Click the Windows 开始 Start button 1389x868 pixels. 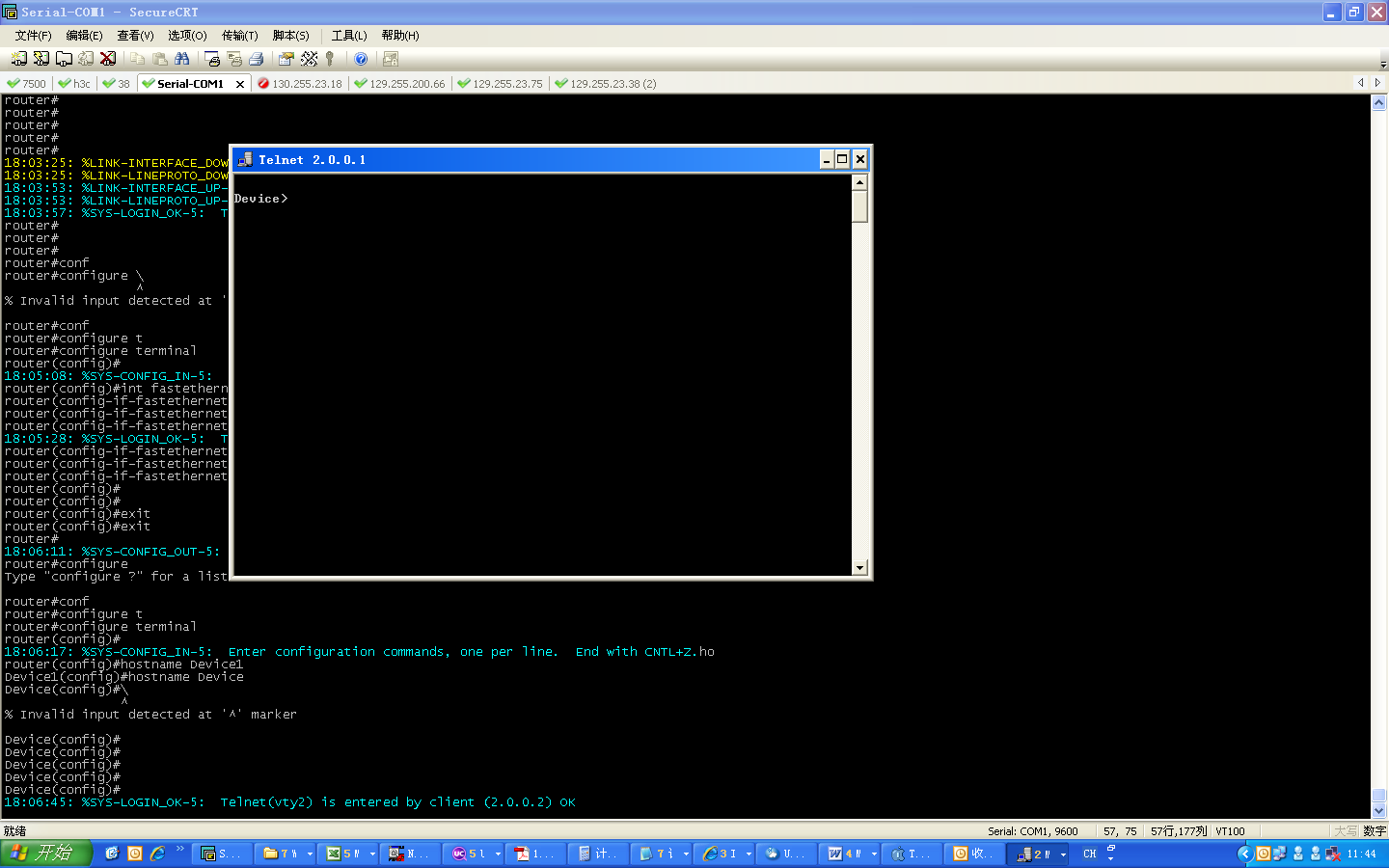45,854
